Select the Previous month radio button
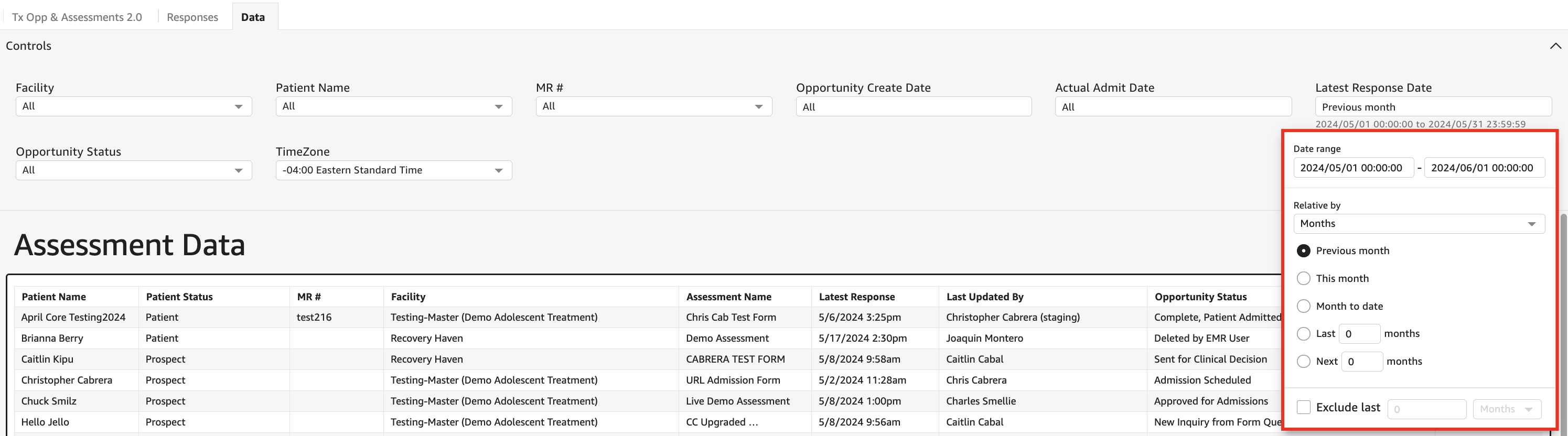1568x436 pixels. pos(1303,250)
